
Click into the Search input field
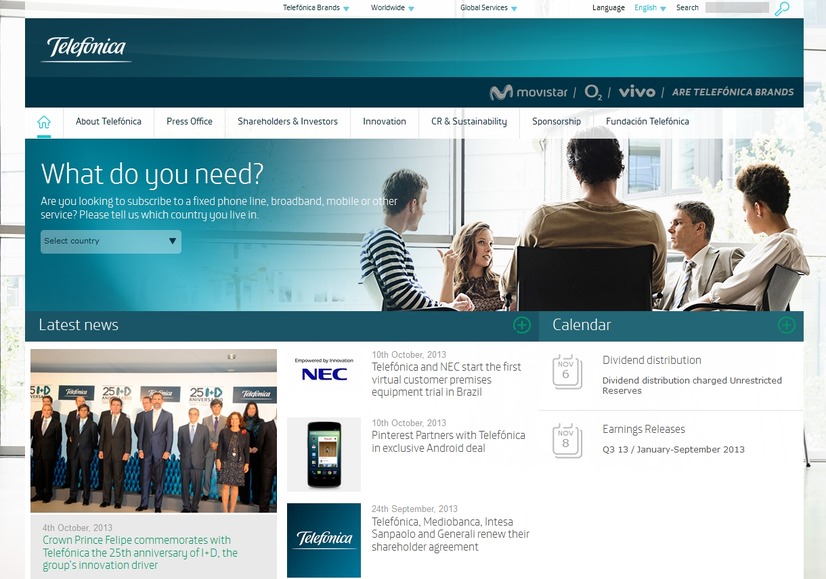point(737,8)
